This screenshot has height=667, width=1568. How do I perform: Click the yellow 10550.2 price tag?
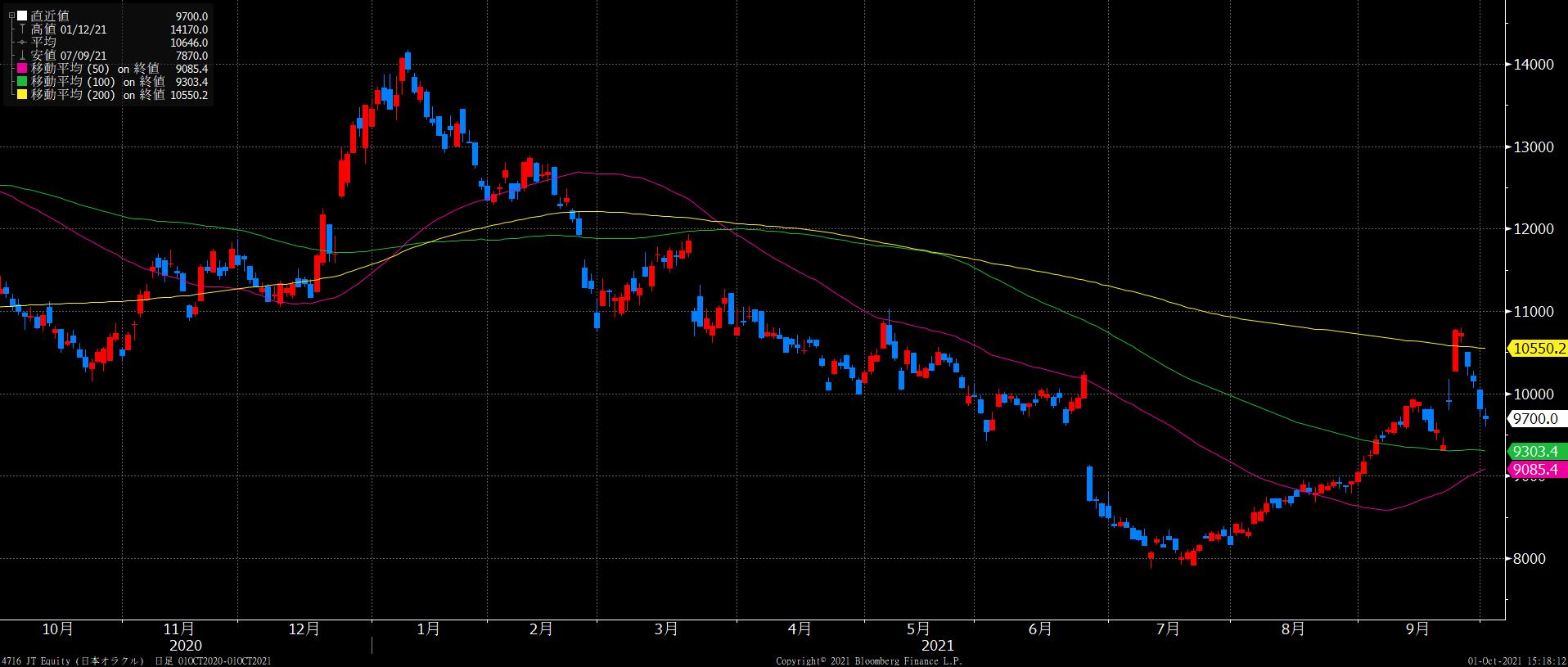coord(1539,349)
